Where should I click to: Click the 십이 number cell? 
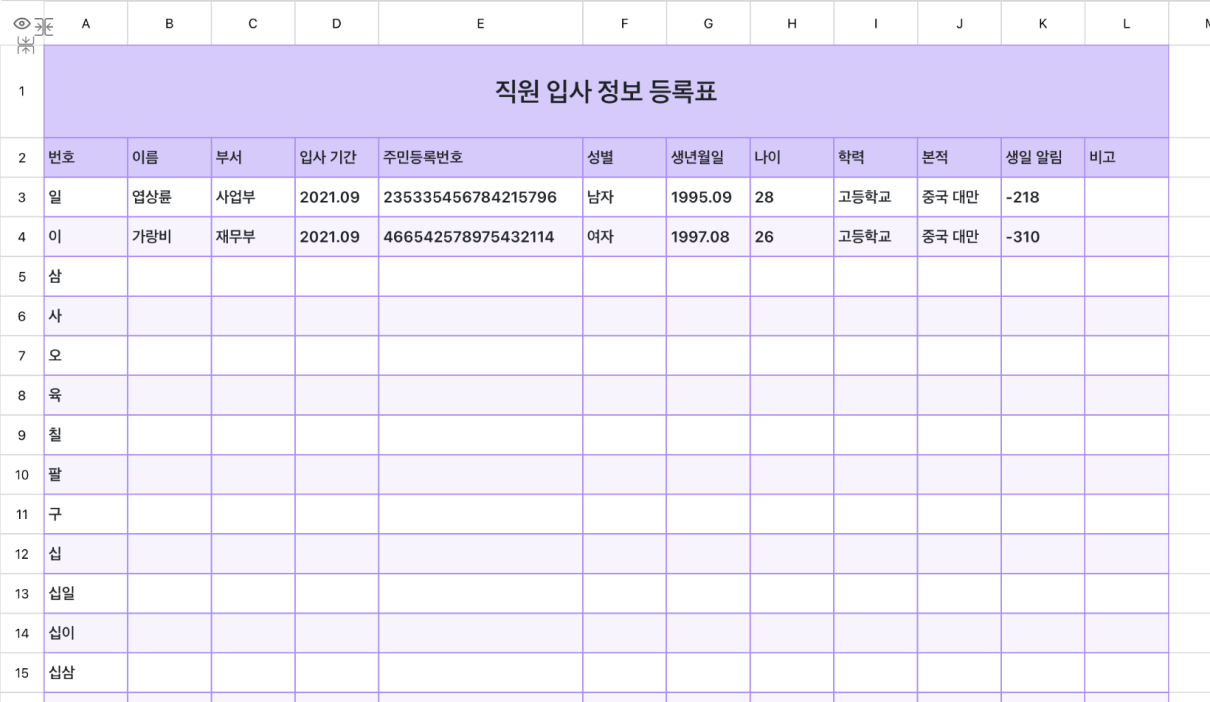tap(86, 633)
